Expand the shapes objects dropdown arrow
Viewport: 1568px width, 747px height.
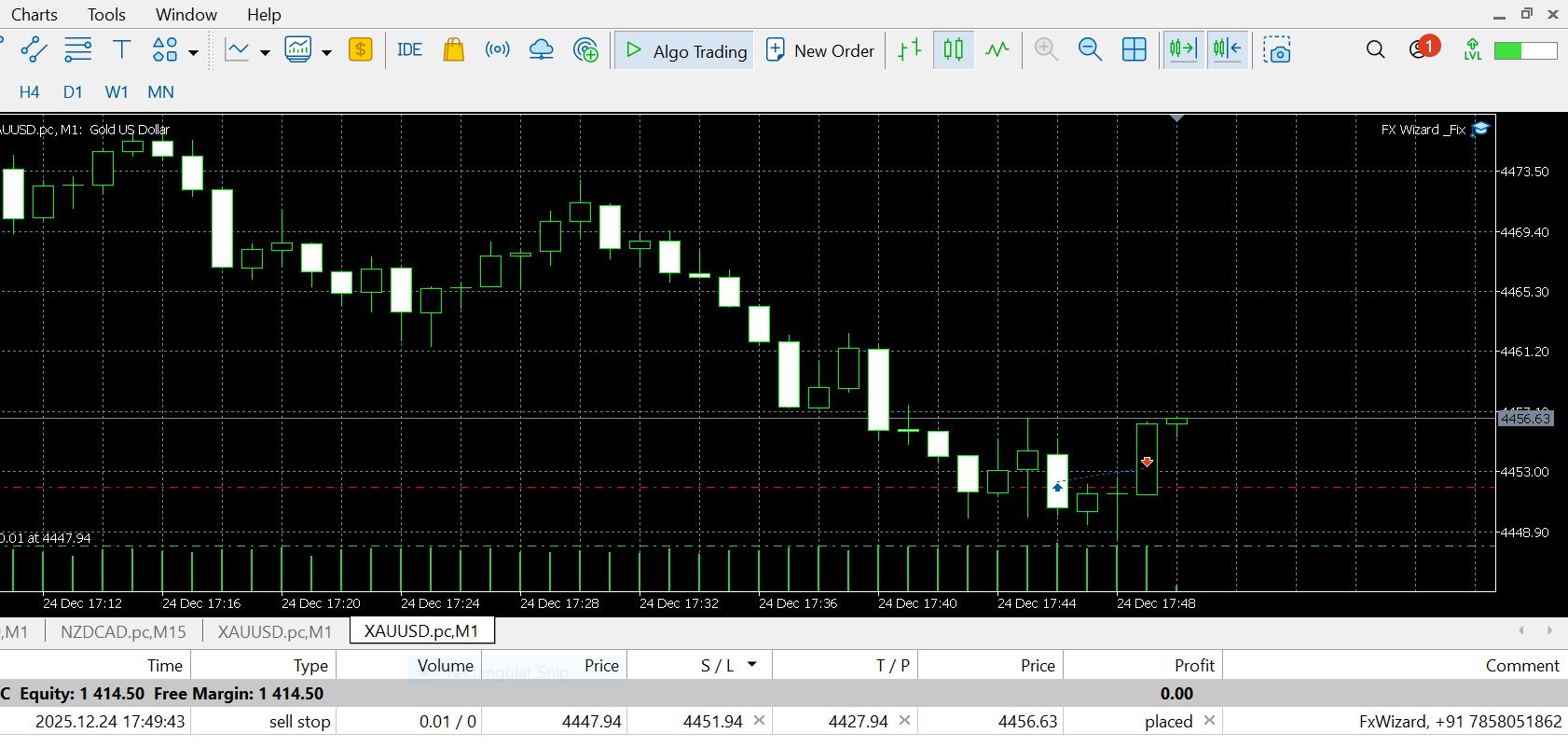click(193, 52)
